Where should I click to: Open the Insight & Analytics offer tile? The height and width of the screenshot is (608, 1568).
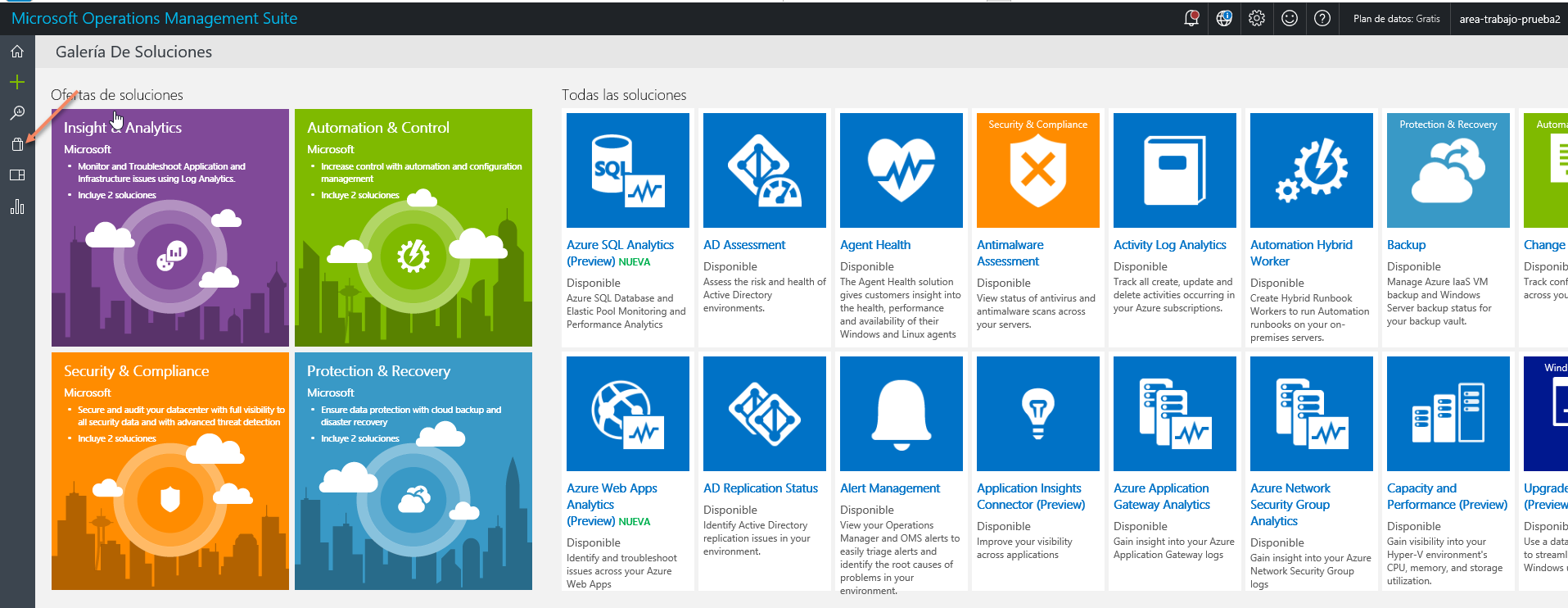pyautogui.click(x=170, y=228)
